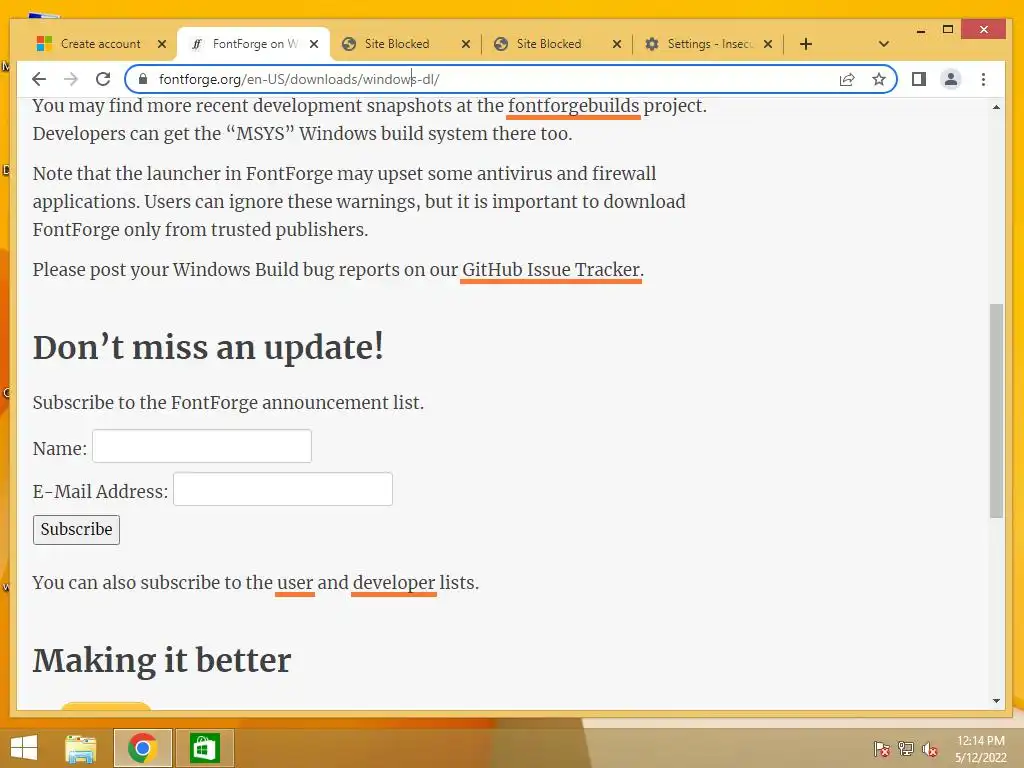
Task: Click the page vertical scrollbar thumb
Action: [x=996, y=410]
